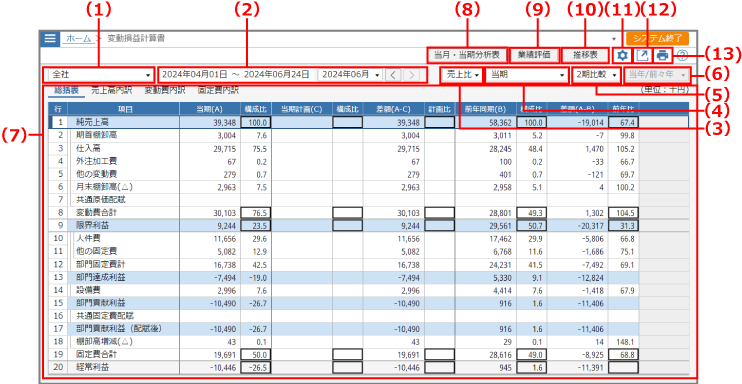This screenshot has height=384, width=742.
Task: Click the 業績評価 button
Action: (x=535, y=55)
